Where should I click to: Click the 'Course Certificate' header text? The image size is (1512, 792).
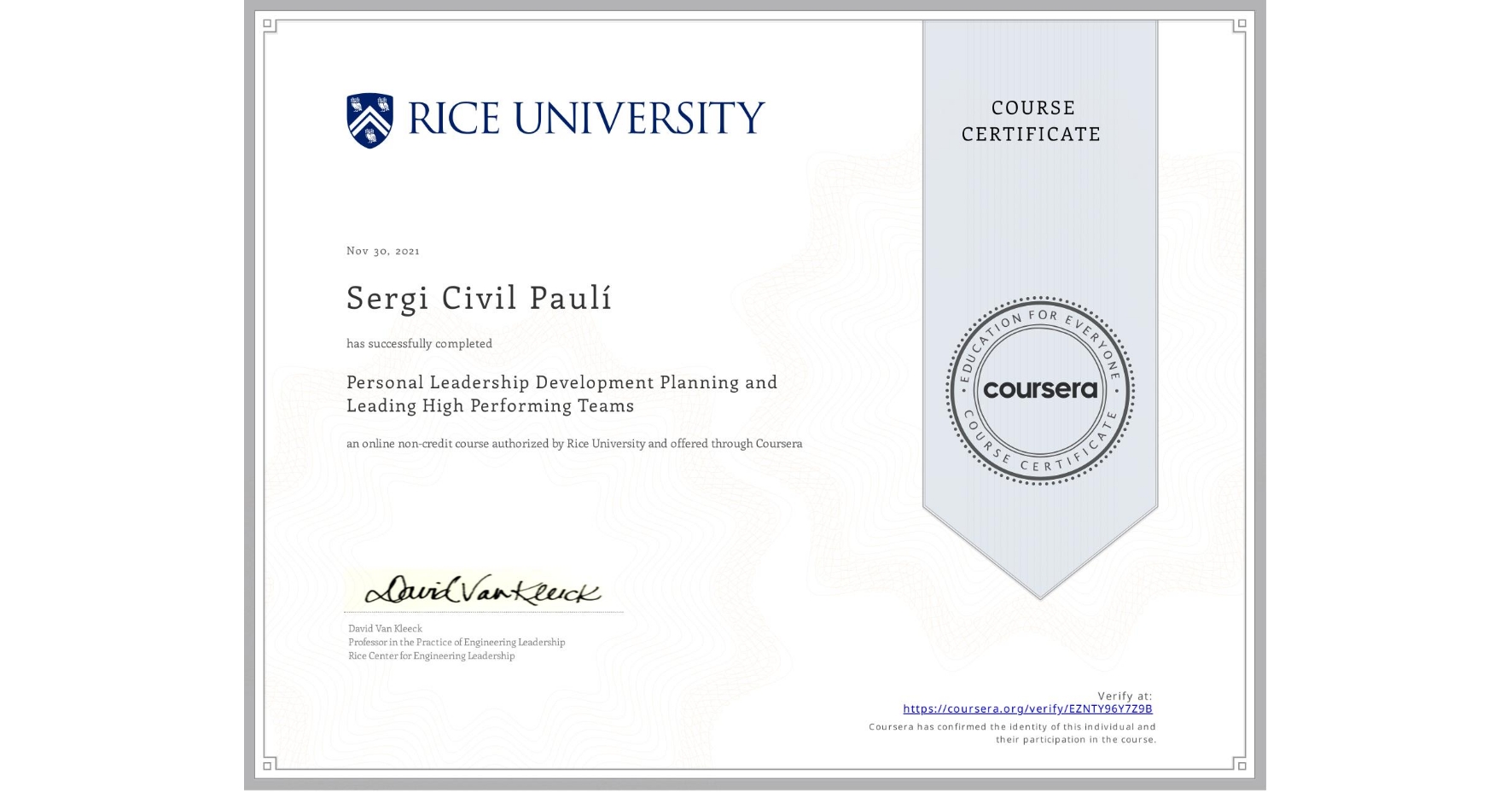pyautogui.click(x=1030, y=120)
